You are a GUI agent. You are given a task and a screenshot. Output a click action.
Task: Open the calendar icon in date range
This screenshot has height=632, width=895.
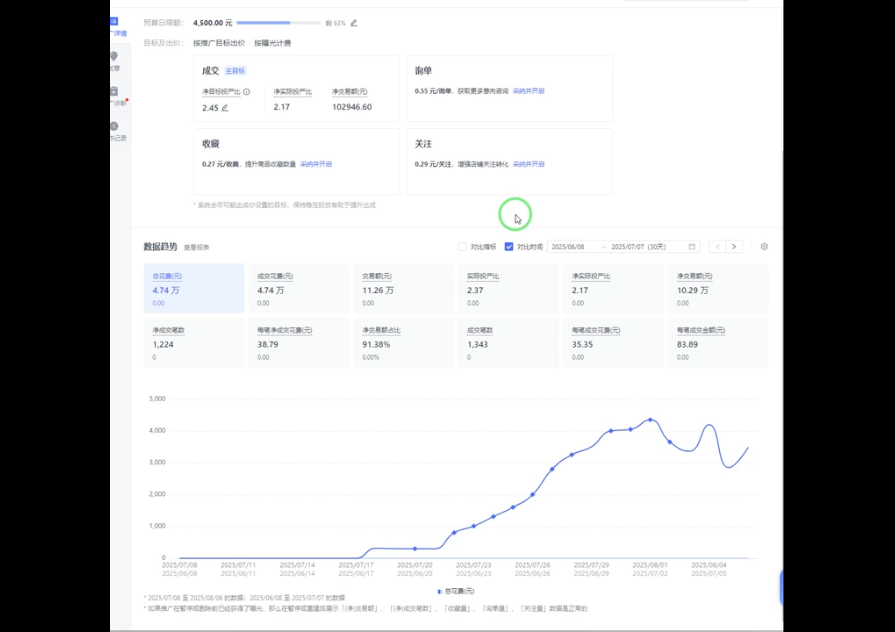click(x=692, y=246)
